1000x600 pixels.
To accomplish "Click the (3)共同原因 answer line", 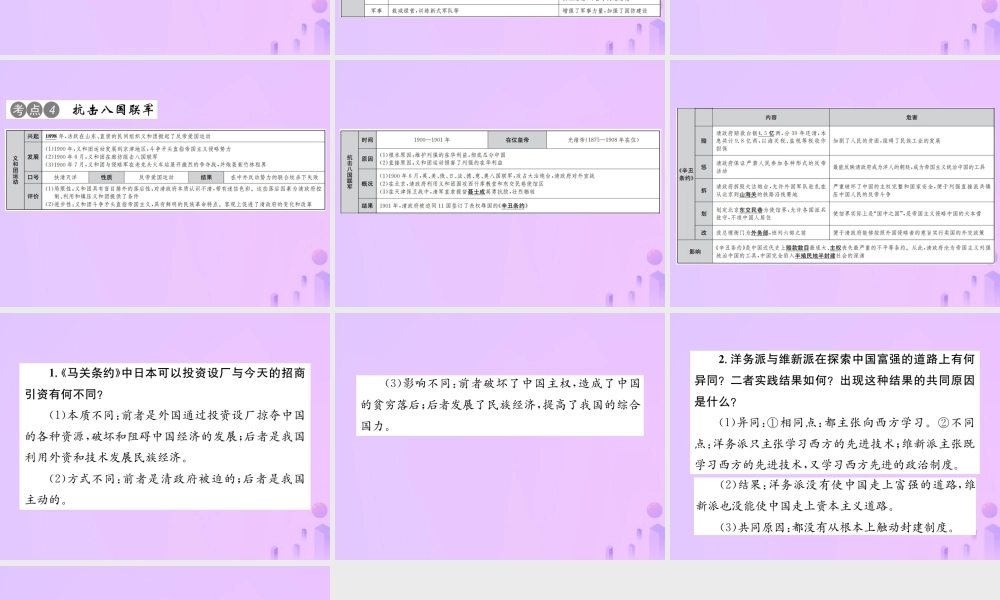I will (x=834, y=528).
